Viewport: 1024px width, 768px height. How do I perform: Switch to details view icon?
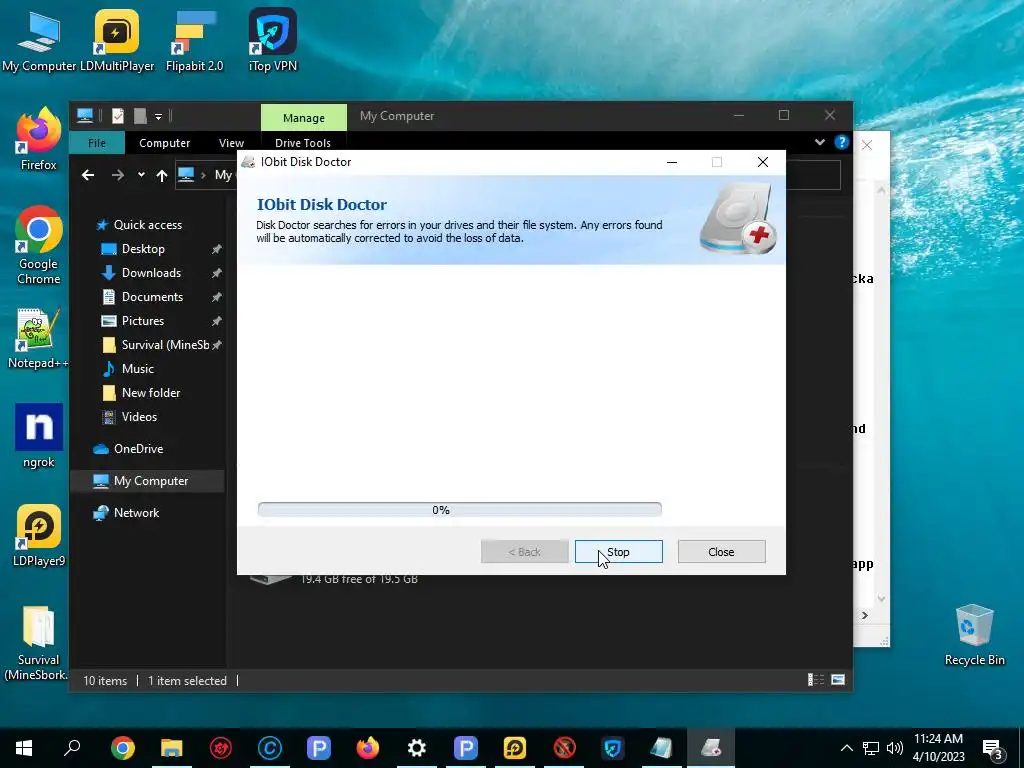[x=816, y=680]
